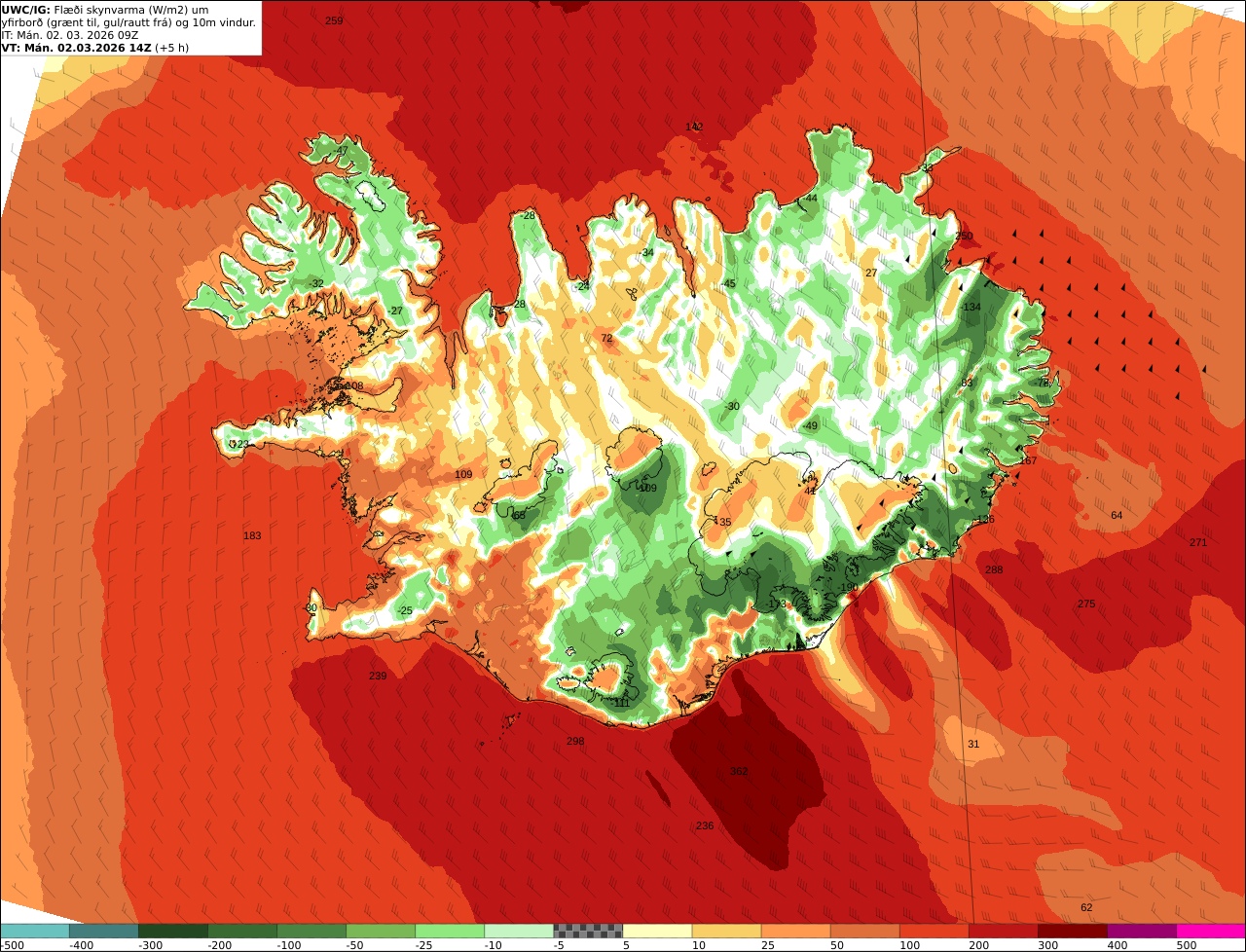Click the map value -44 in the northeast

[810, 198]
